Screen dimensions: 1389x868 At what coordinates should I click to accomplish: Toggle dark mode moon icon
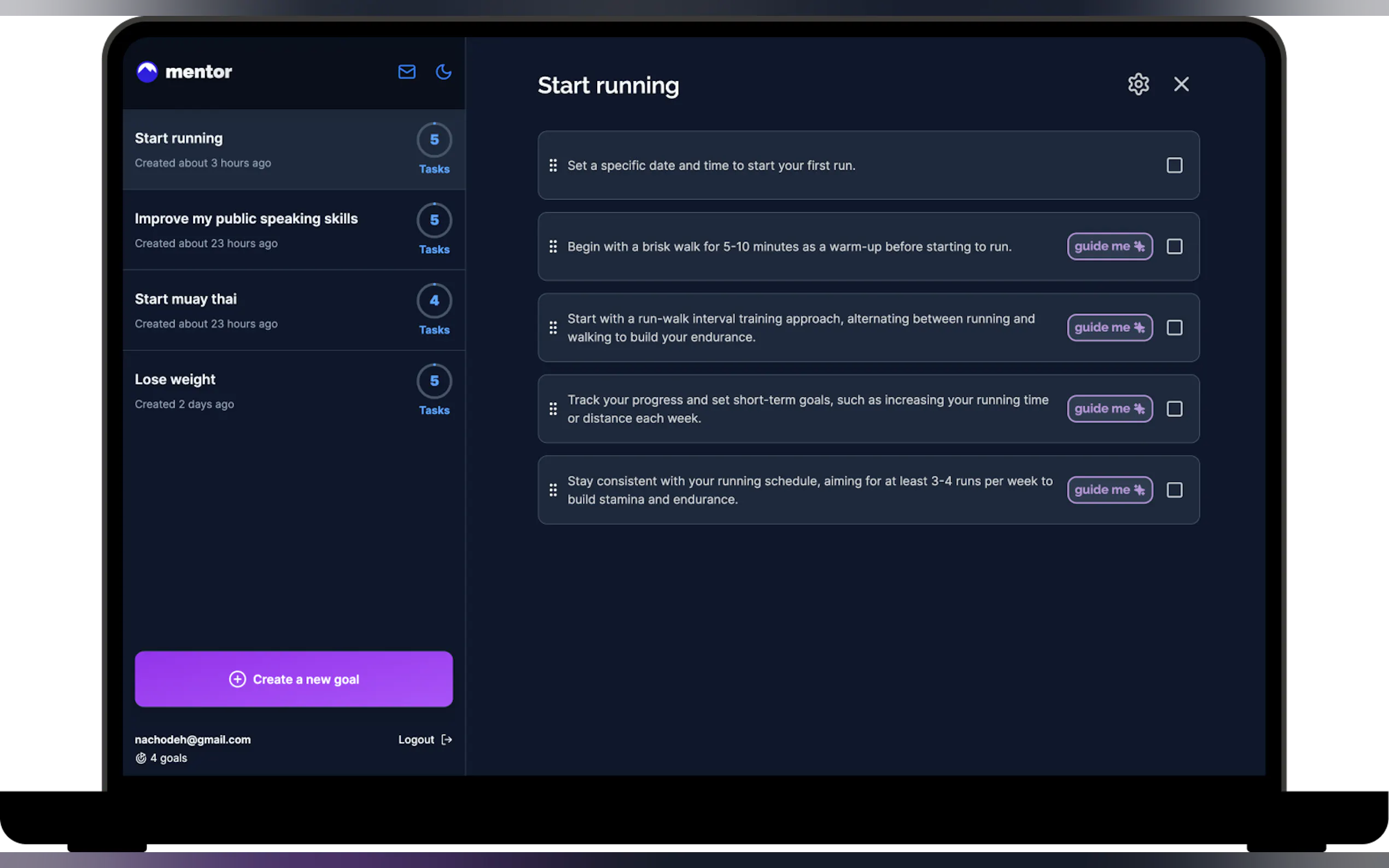pos(443,72)
